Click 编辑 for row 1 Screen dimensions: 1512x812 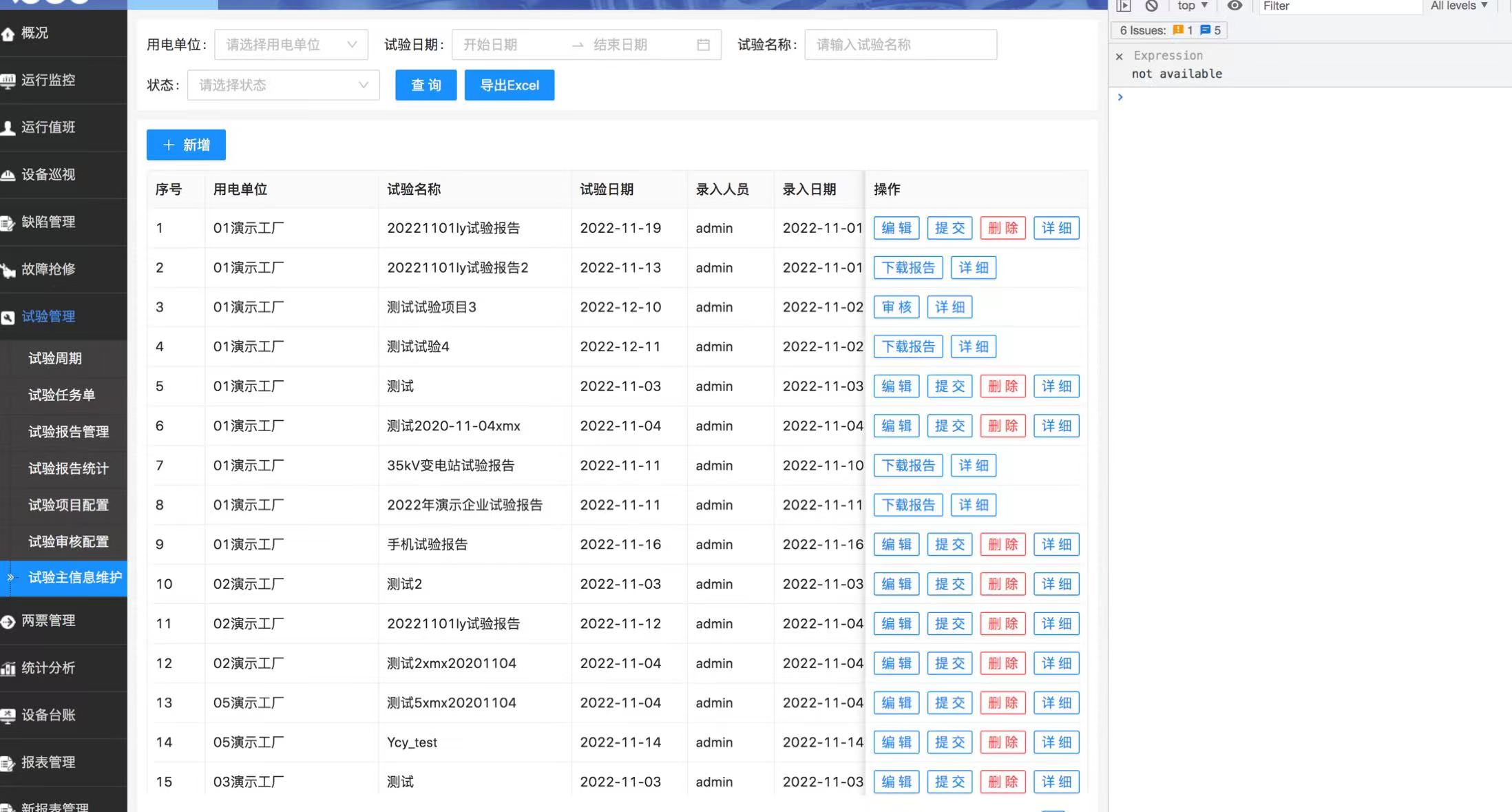[x=896, y=228]
